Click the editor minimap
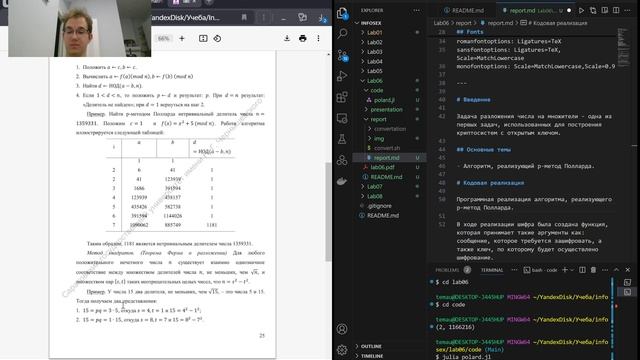This screenshot has height=360, width=640. [623, 47]
